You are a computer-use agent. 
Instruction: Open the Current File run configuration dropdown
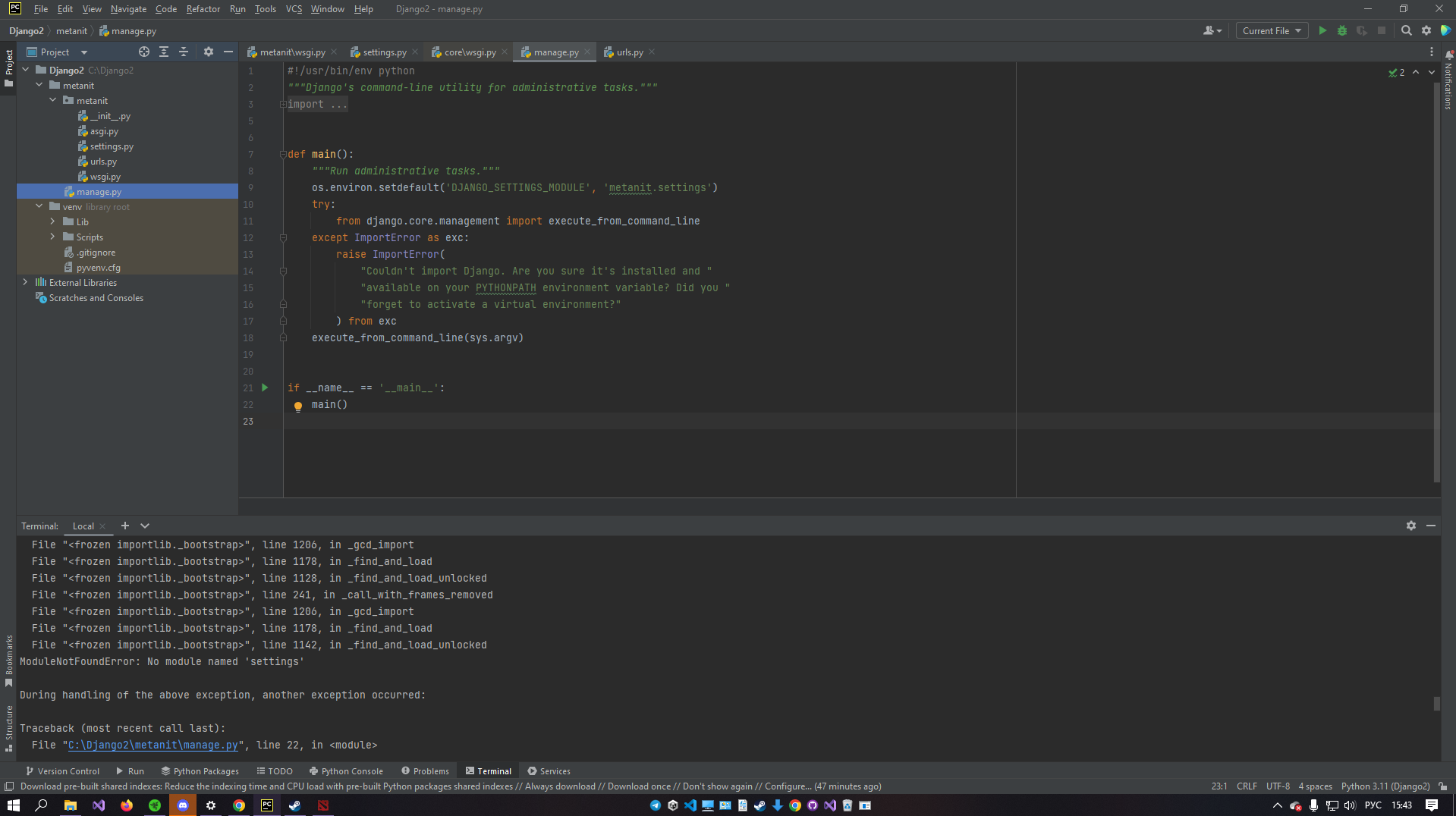pos(1272,30)
